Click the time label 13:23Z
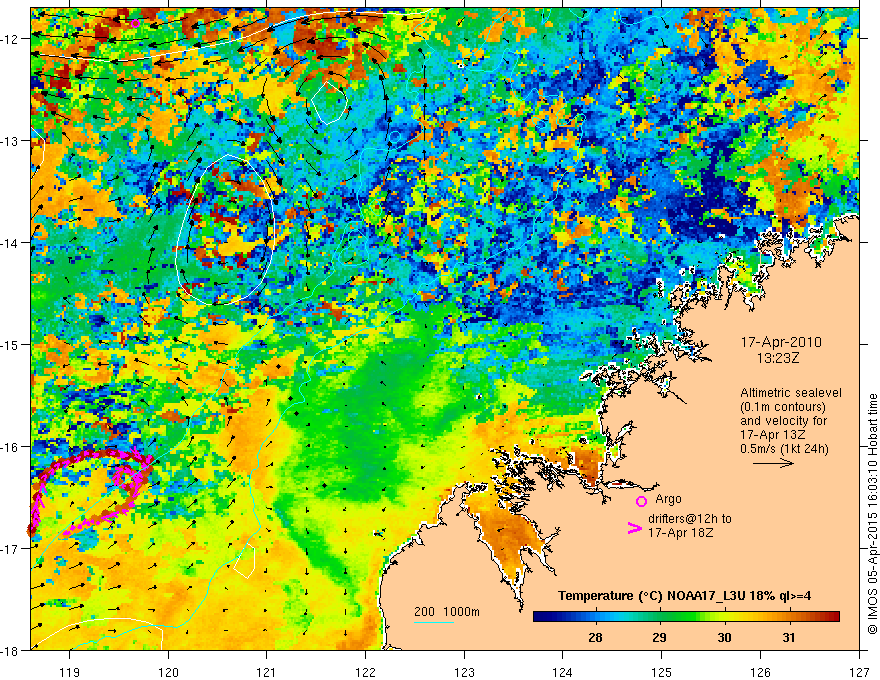The width and height of the screenshot is (880, 680). [x=777, y=358]
